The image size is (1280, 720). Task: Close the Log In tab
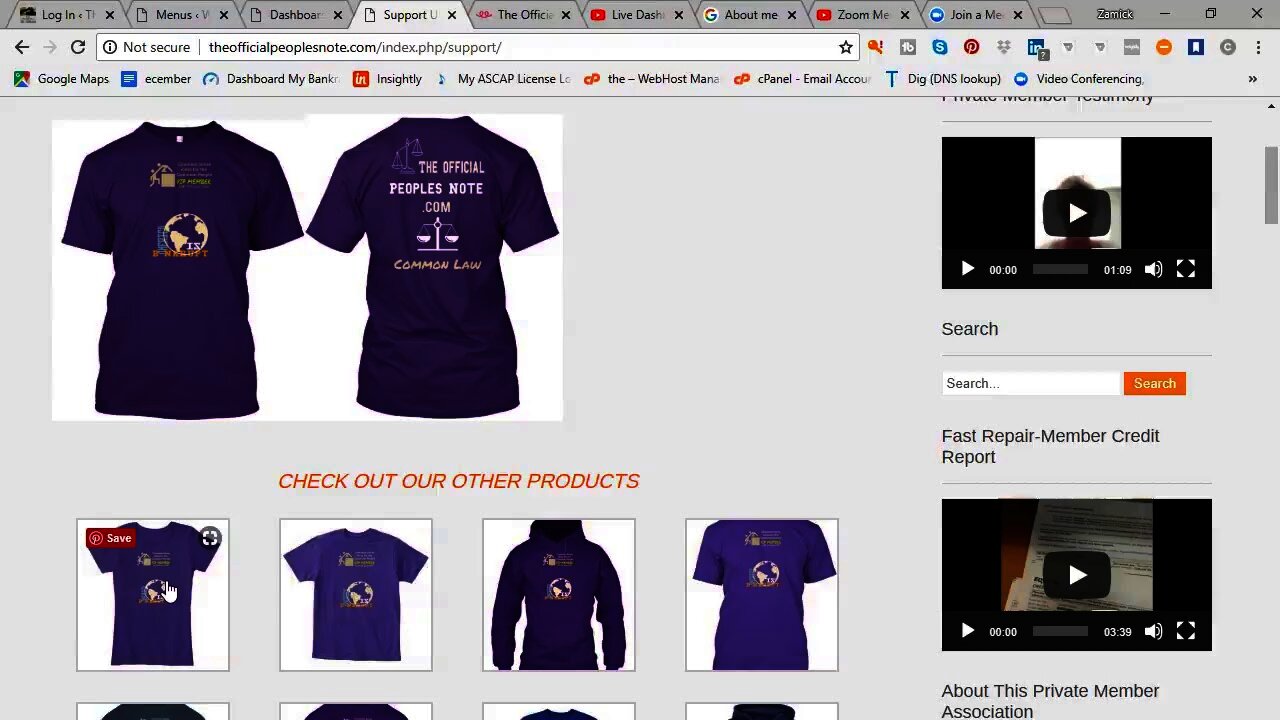pos(110,15)
